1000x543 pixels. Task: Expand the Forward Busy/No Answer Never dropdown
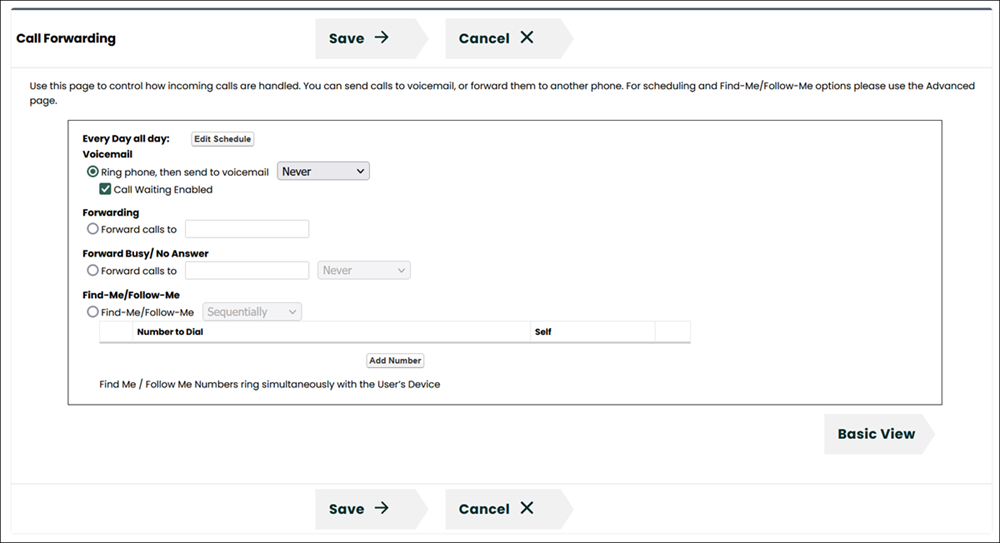click(364, 270)
